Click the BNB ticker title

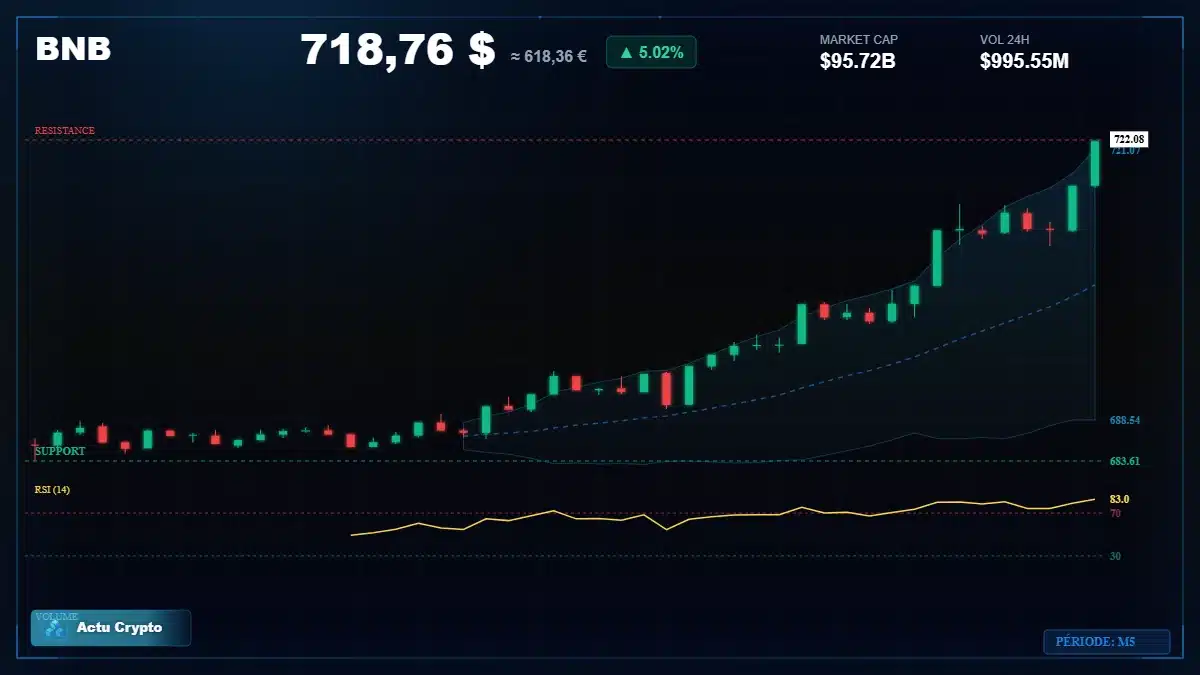[73, 49]
